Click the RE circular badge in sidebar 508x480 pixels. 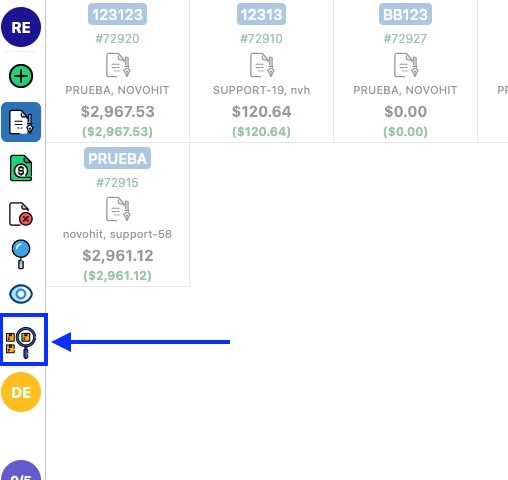pos(21,27)
